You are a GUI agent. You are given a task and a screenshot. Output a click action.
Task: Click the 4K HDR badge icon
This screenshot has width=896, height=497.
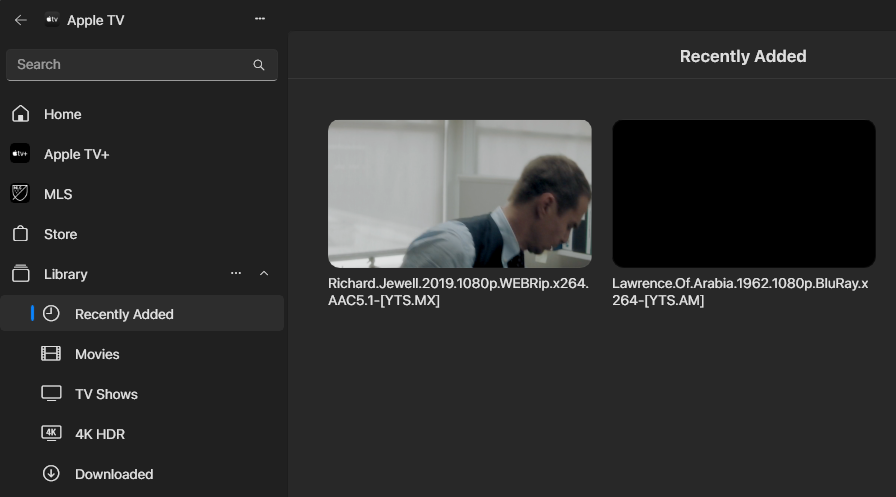click(x=51, y=434)
